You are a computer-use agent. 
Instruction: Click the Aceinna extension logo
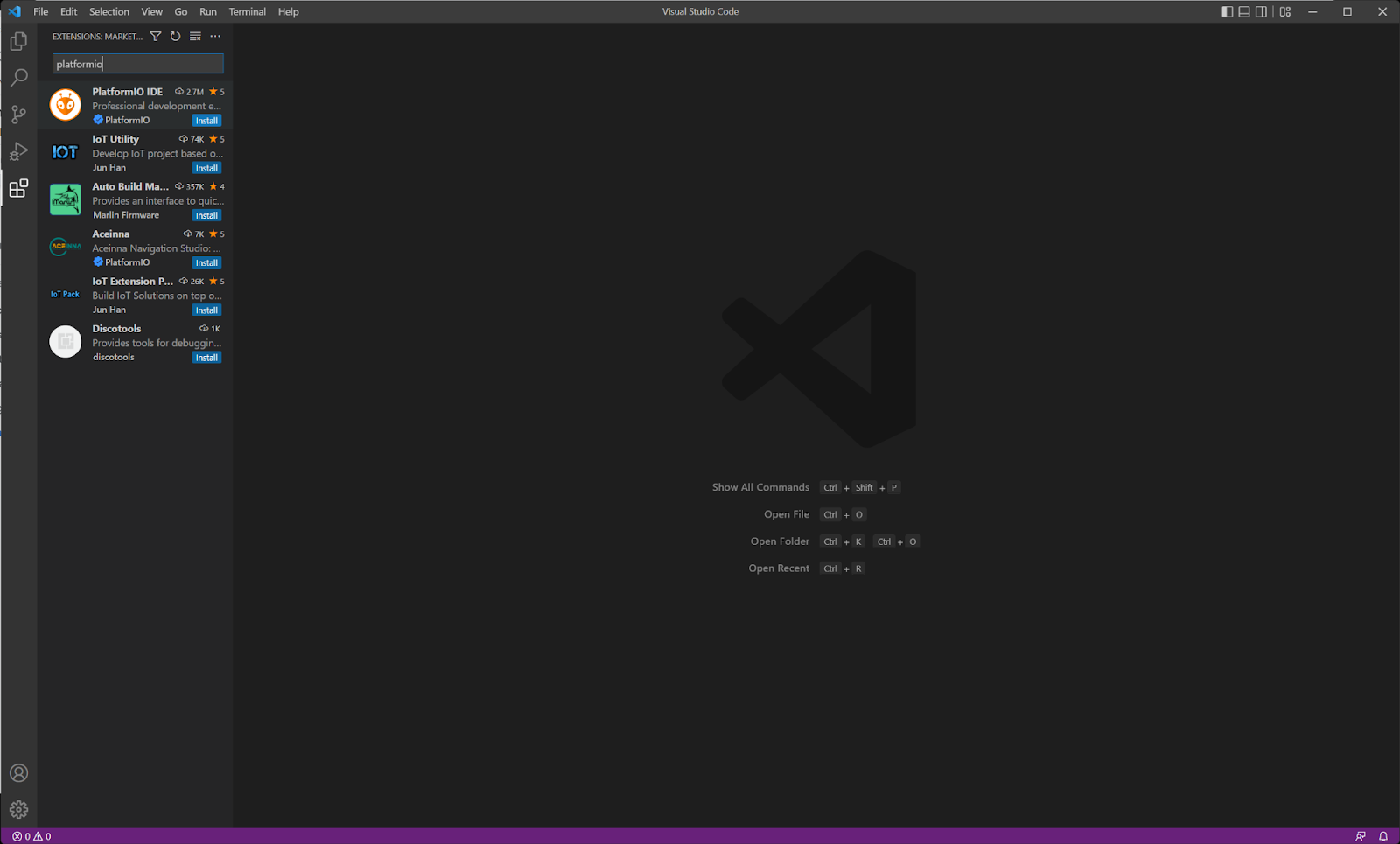point(66,247)
